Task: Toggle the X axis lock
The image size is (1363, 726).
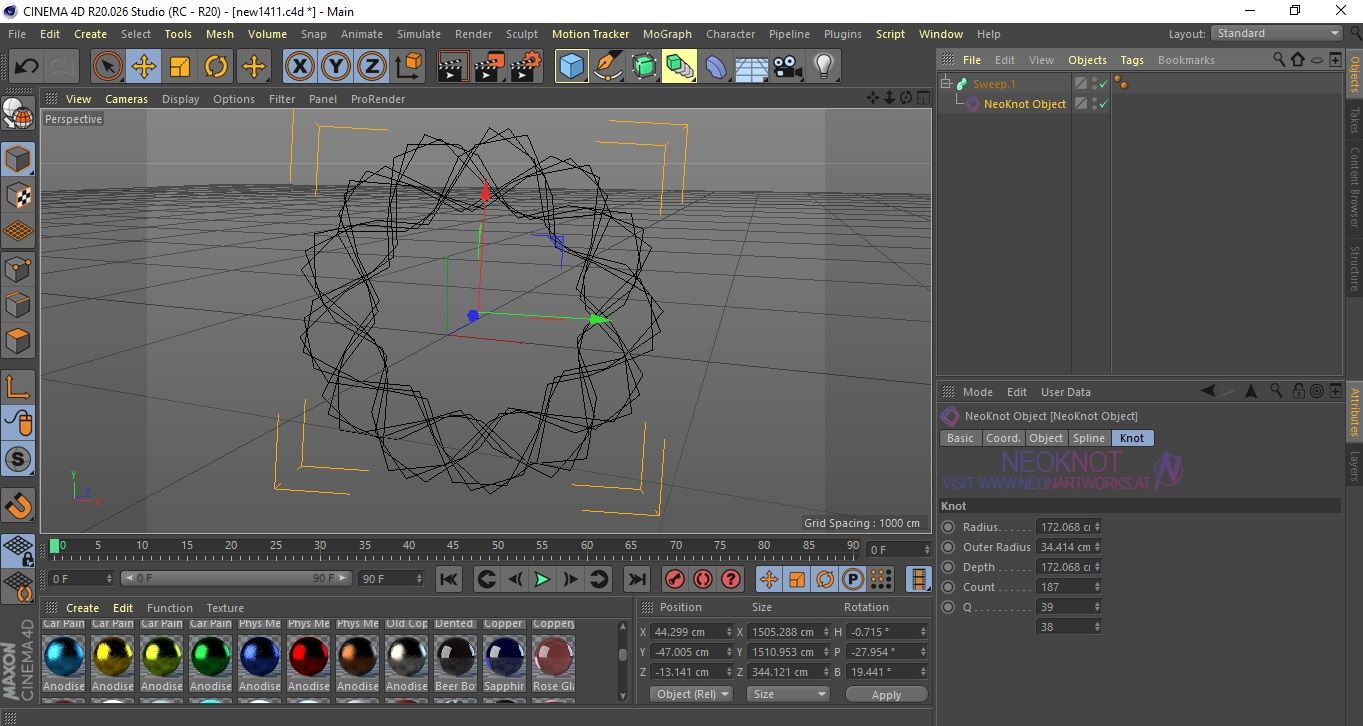Action: click(x=299, y=67)
